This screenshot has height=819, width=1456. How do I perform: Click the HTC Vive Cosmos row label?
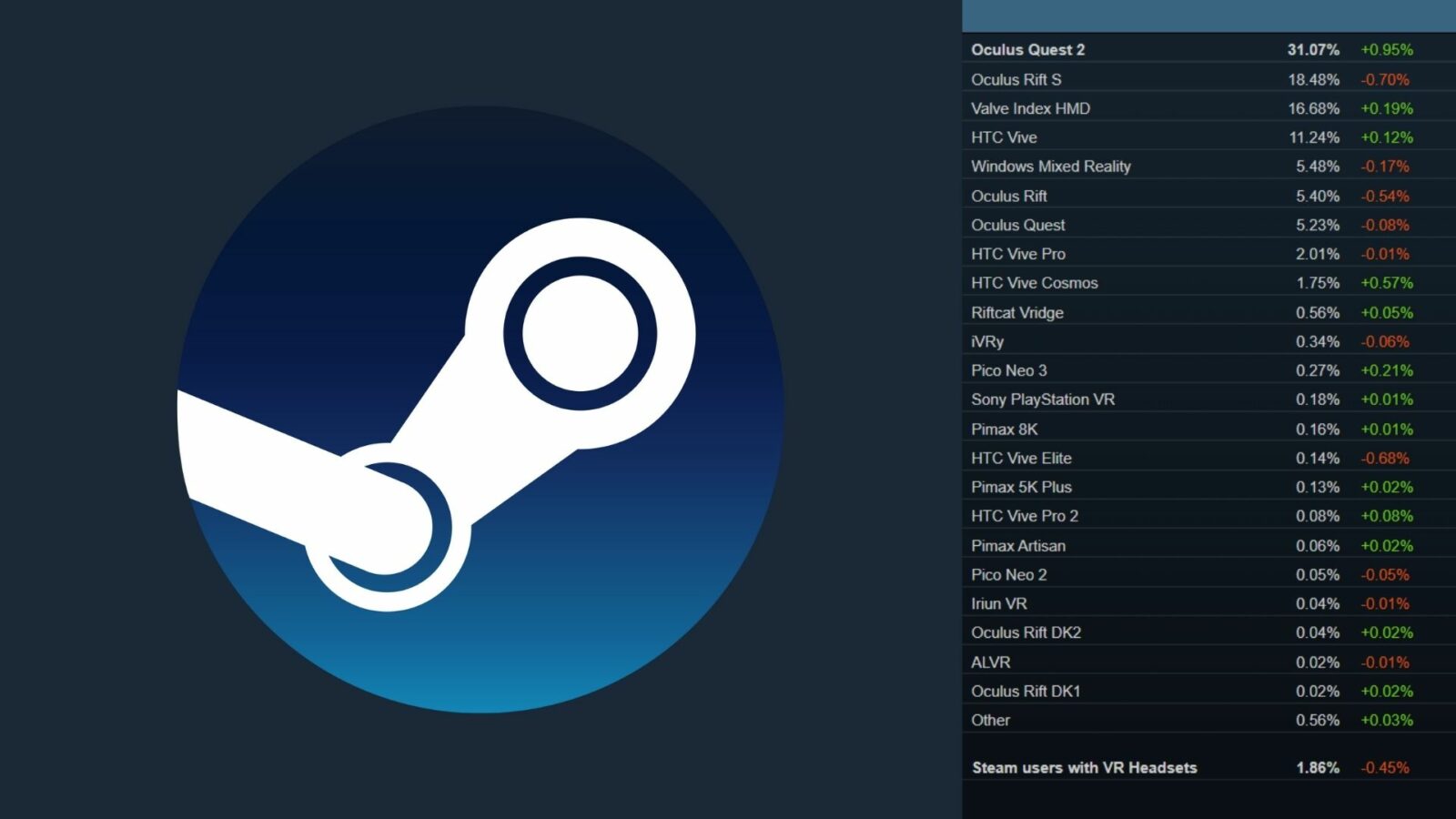point(1034,283)
